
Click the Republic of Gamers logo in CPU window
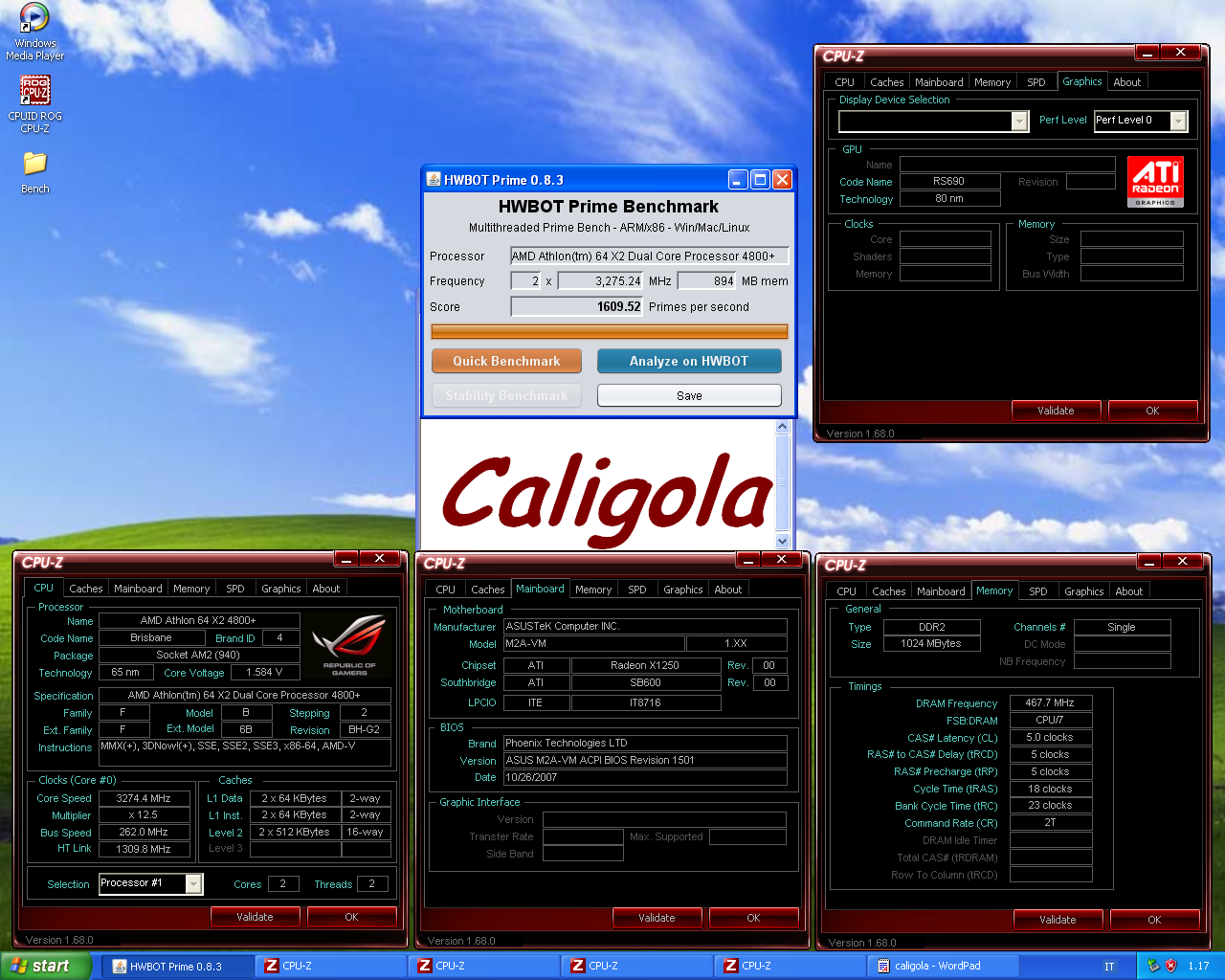pos(349,645)
